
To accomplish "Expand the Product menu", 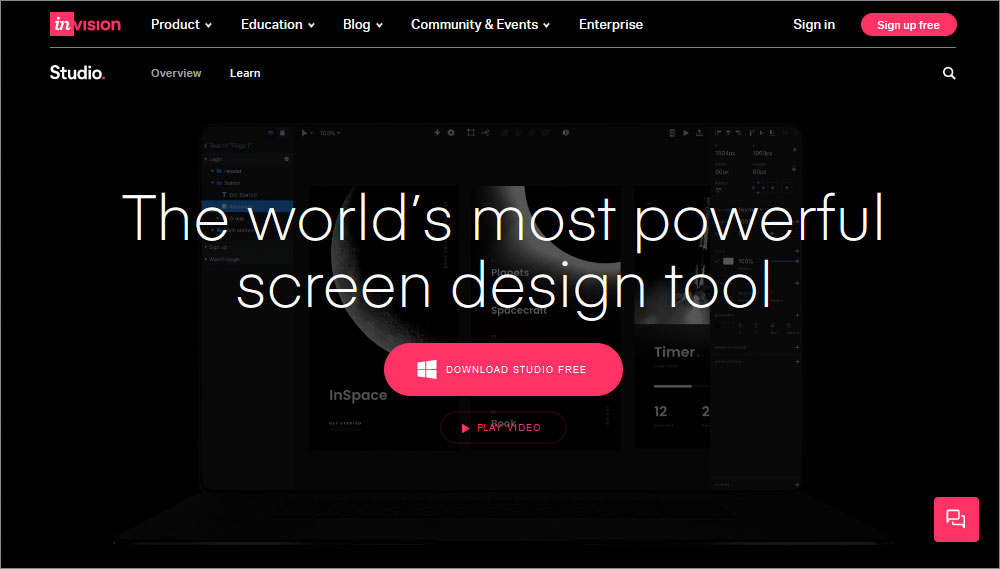I will pos(181,24).
